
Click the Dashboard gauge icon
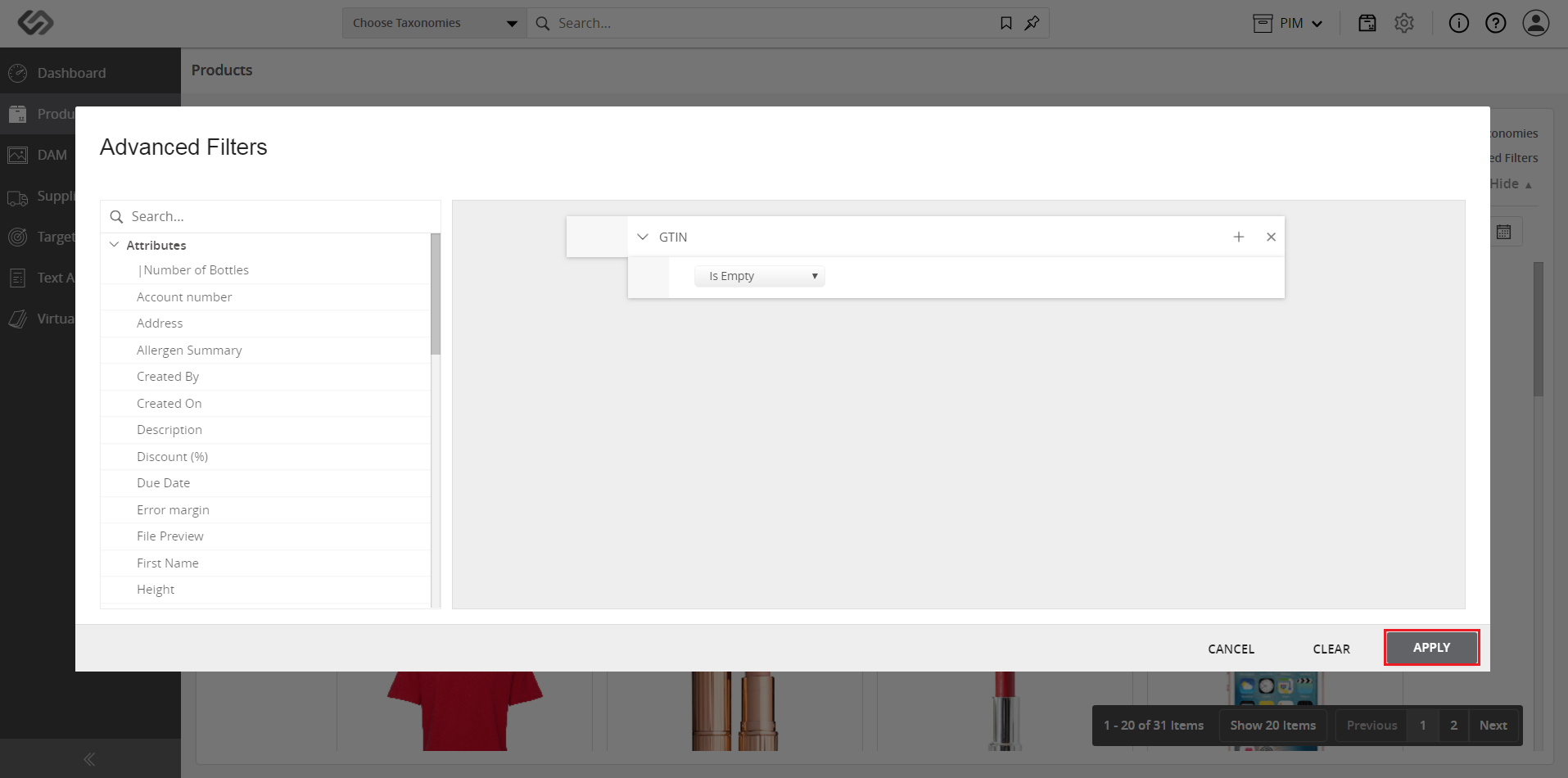pos(17,73)
